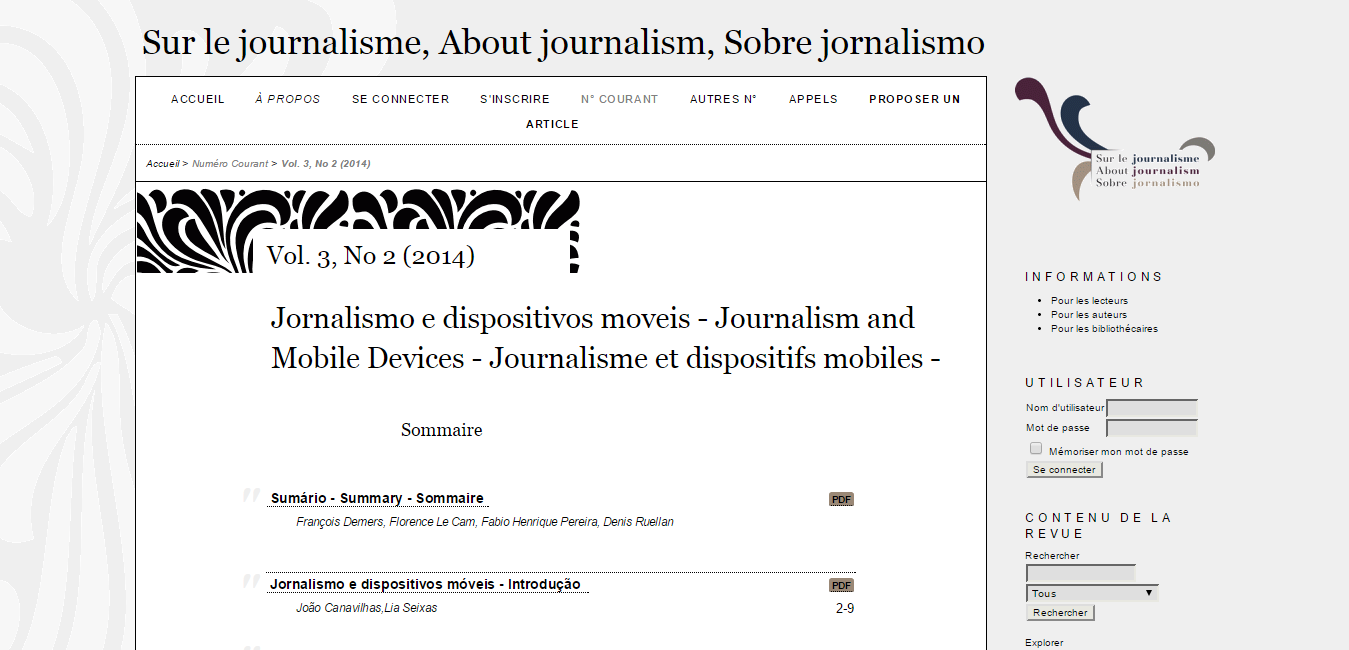The image size is (1349, 650).
Task: Go to Accueil in navigation bar
Action: [x=198, y=99]
